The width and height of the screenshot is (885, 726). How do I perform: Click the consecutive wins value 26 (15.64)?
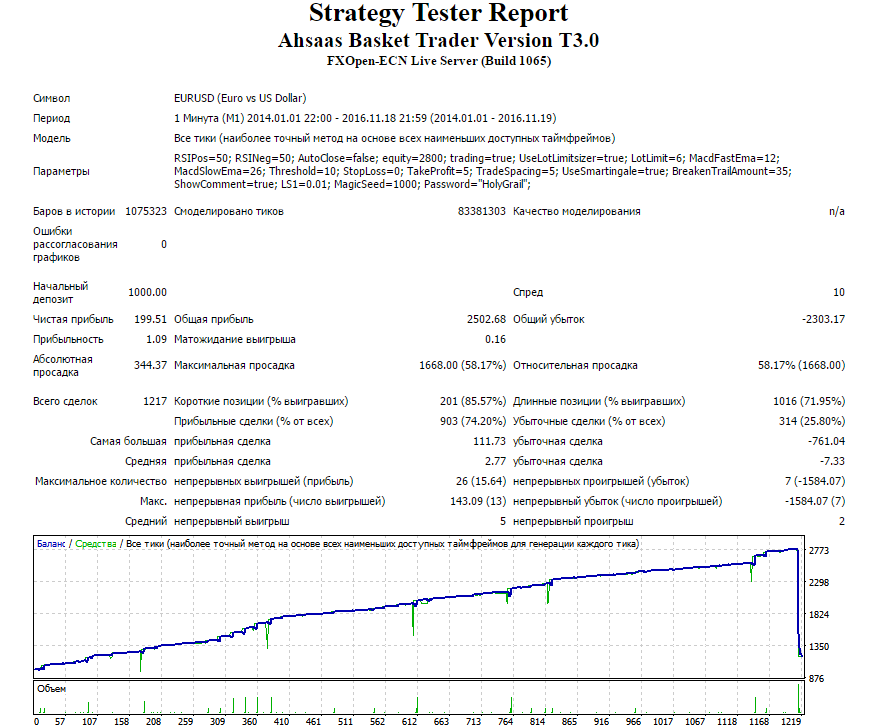point(481,482)
